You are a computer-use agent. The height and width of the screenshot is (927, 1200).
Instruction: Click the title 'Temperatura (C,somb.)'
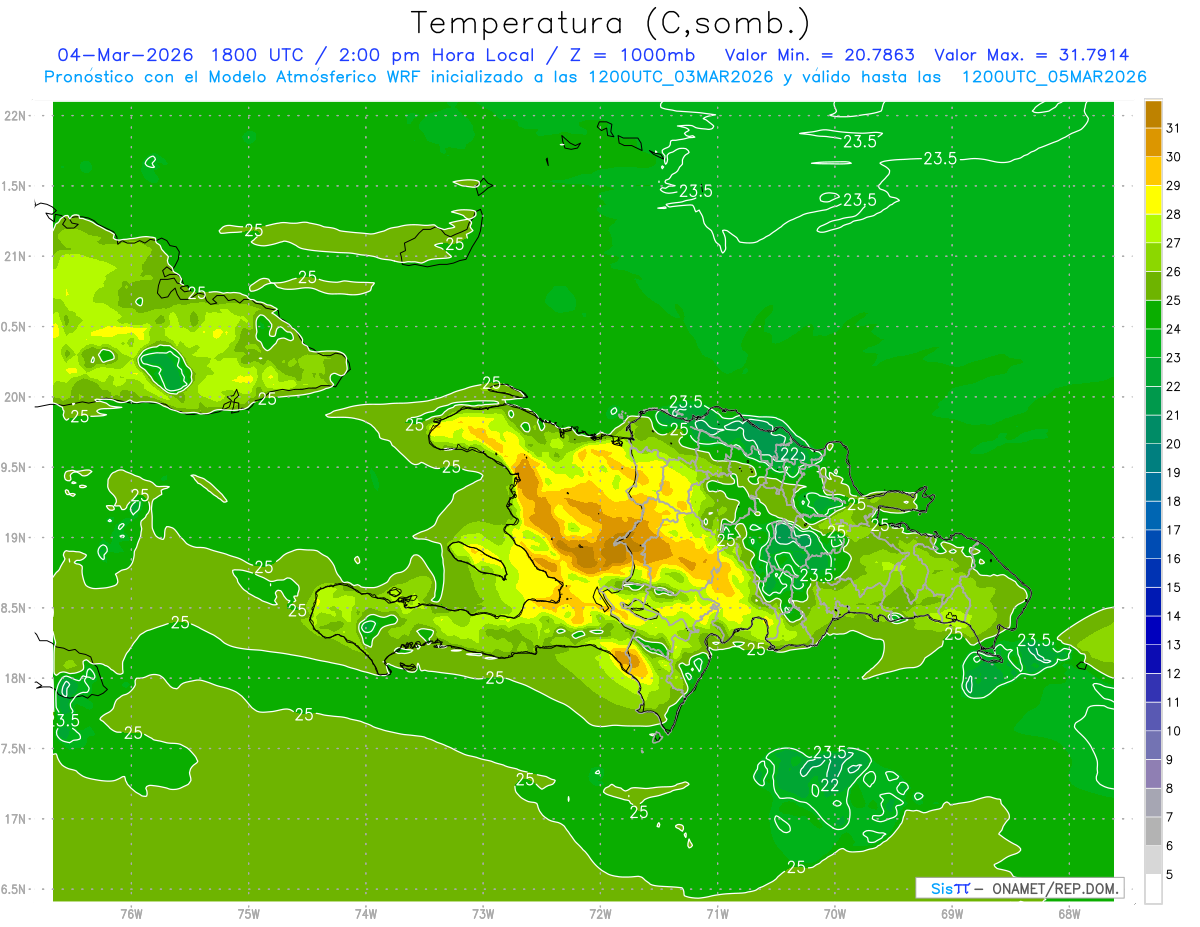click(610, 23)
